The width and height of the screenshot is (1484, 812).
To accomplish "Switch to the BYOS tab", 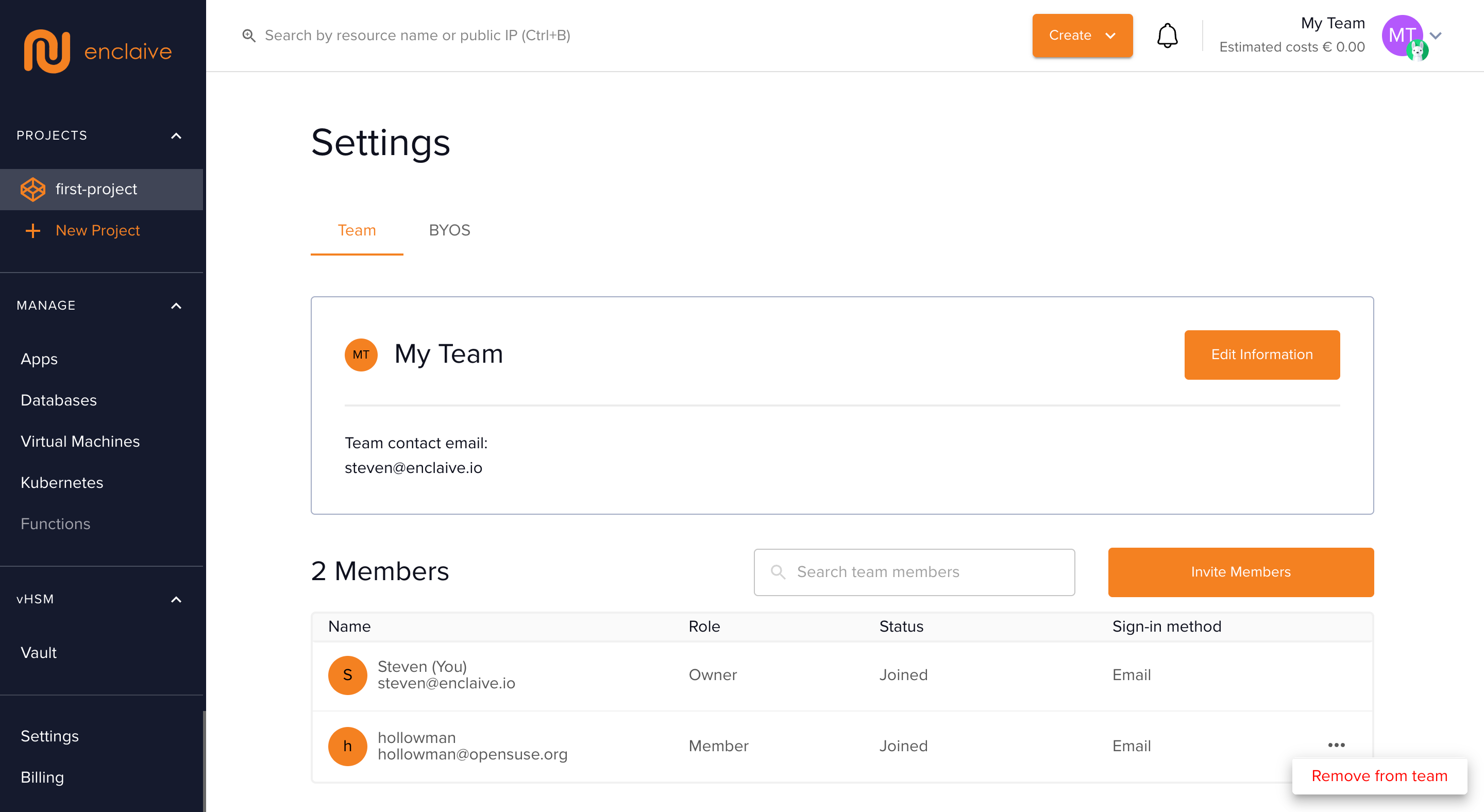I will (449, 230).
